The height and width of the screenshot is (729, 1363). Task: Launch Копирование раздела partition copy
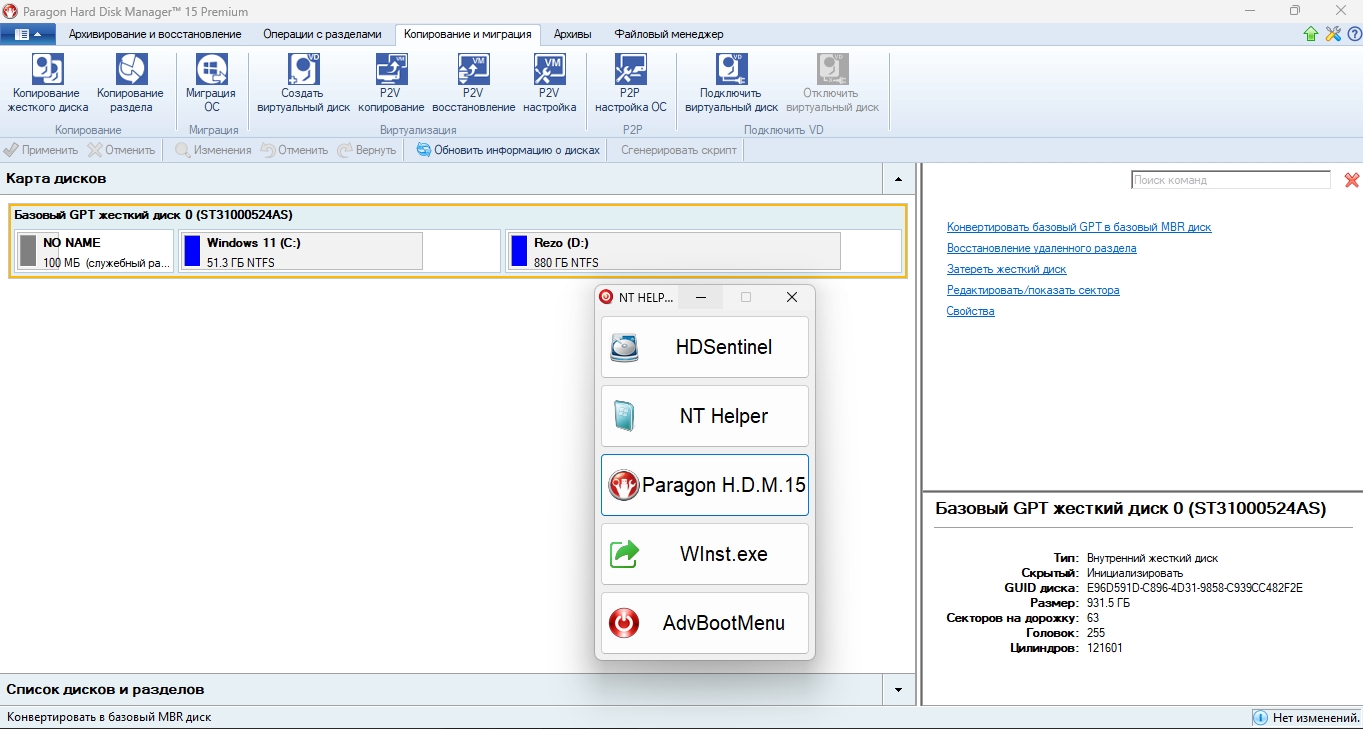pyautogui.click(x=130, y=83)
